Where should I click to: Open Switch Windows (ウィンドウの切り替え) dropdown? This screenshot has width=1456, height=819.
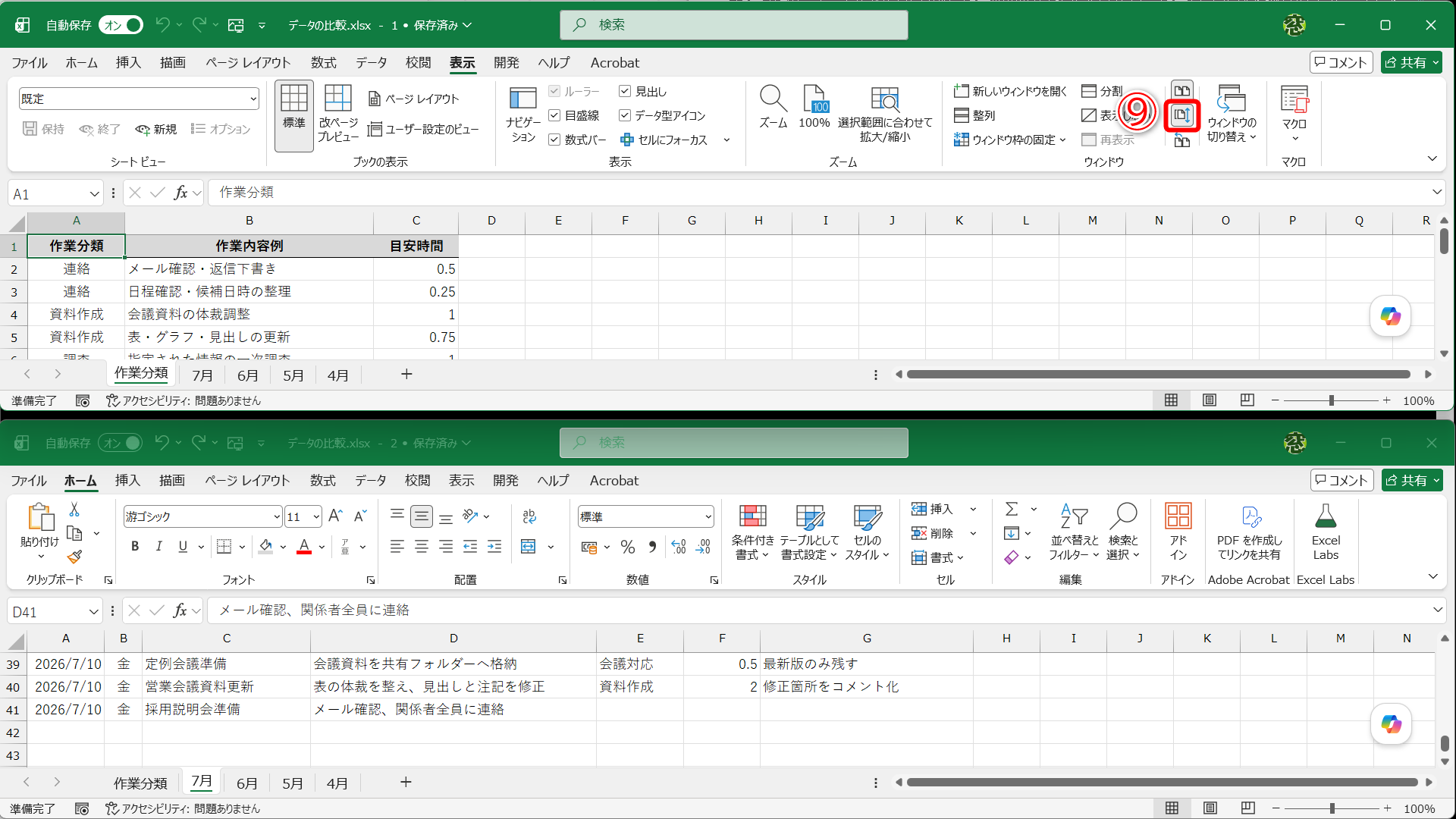tap(1232, 114)
